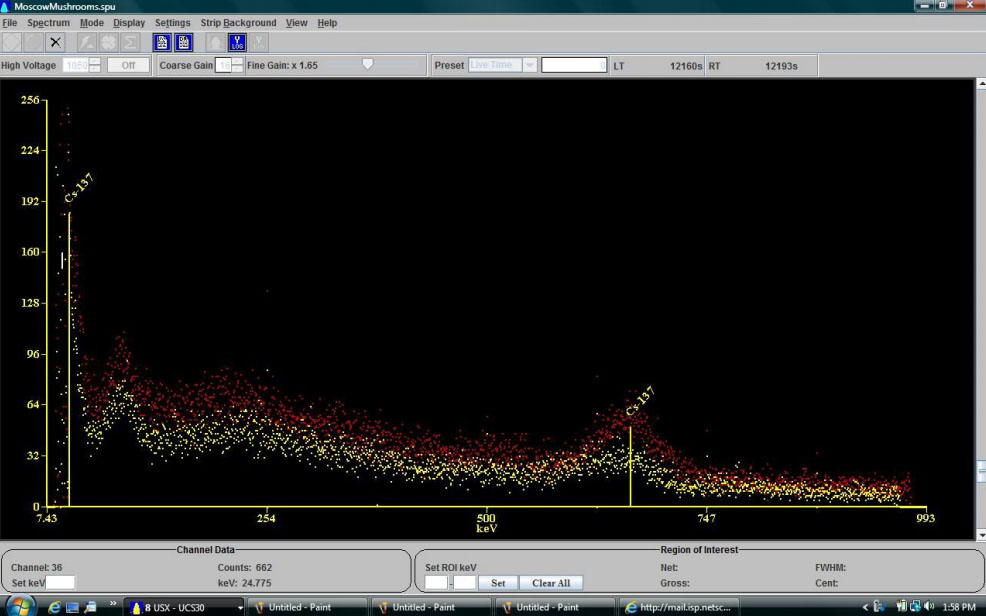
Task: Open the grouped USX taskbar button dropdown
Action: tap(240, 608)
